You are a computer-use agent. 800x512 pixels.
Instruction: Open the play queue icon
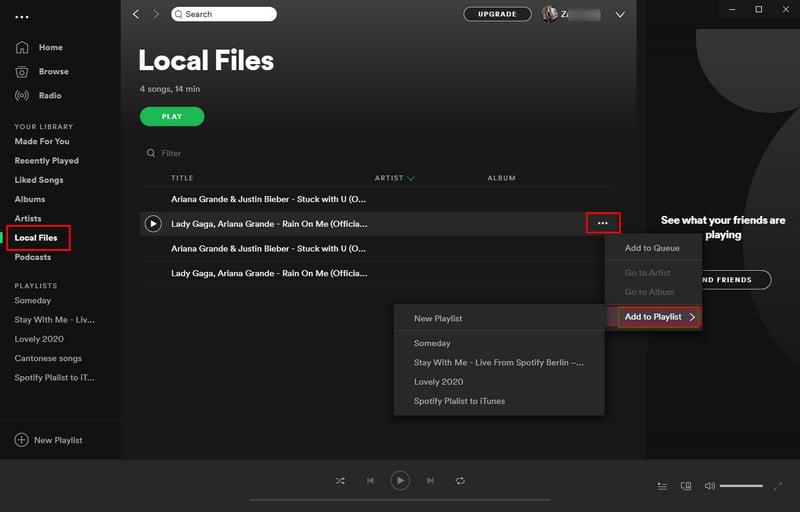662,486
